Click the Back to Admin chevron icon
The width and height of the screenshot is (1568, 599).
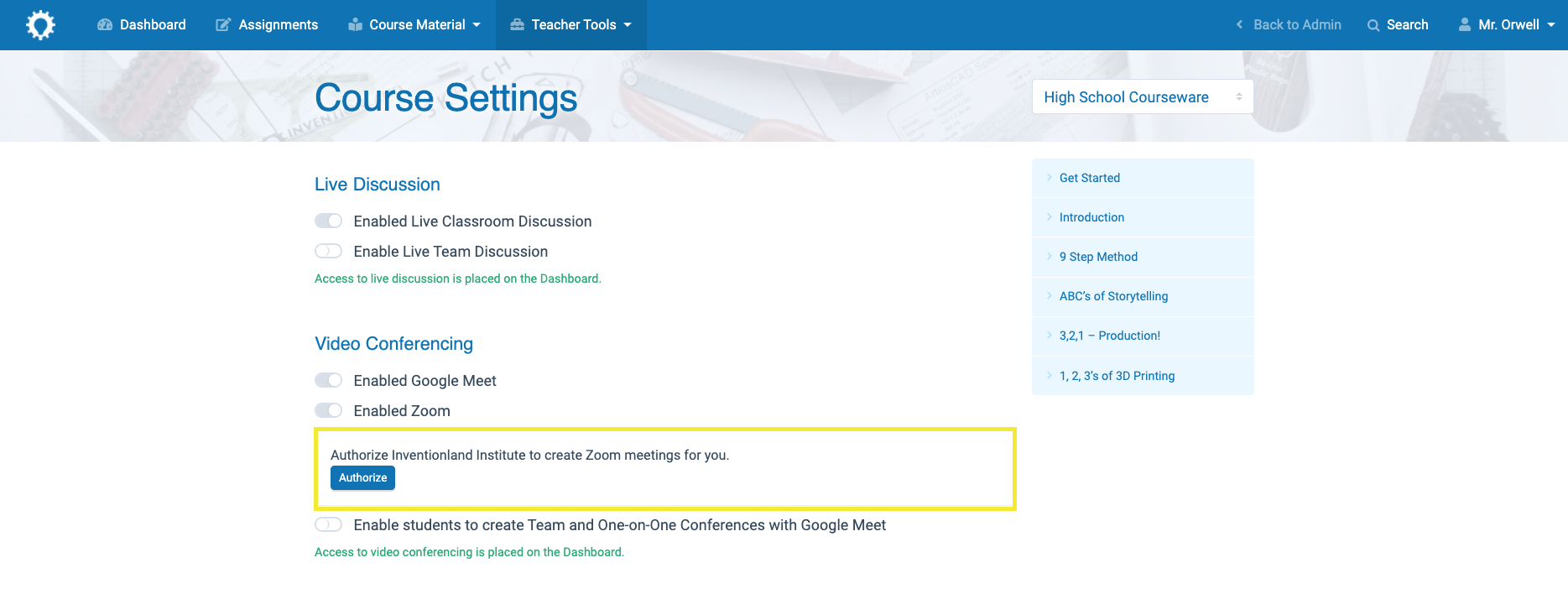pyautogui.click(x=1239, y=25)
